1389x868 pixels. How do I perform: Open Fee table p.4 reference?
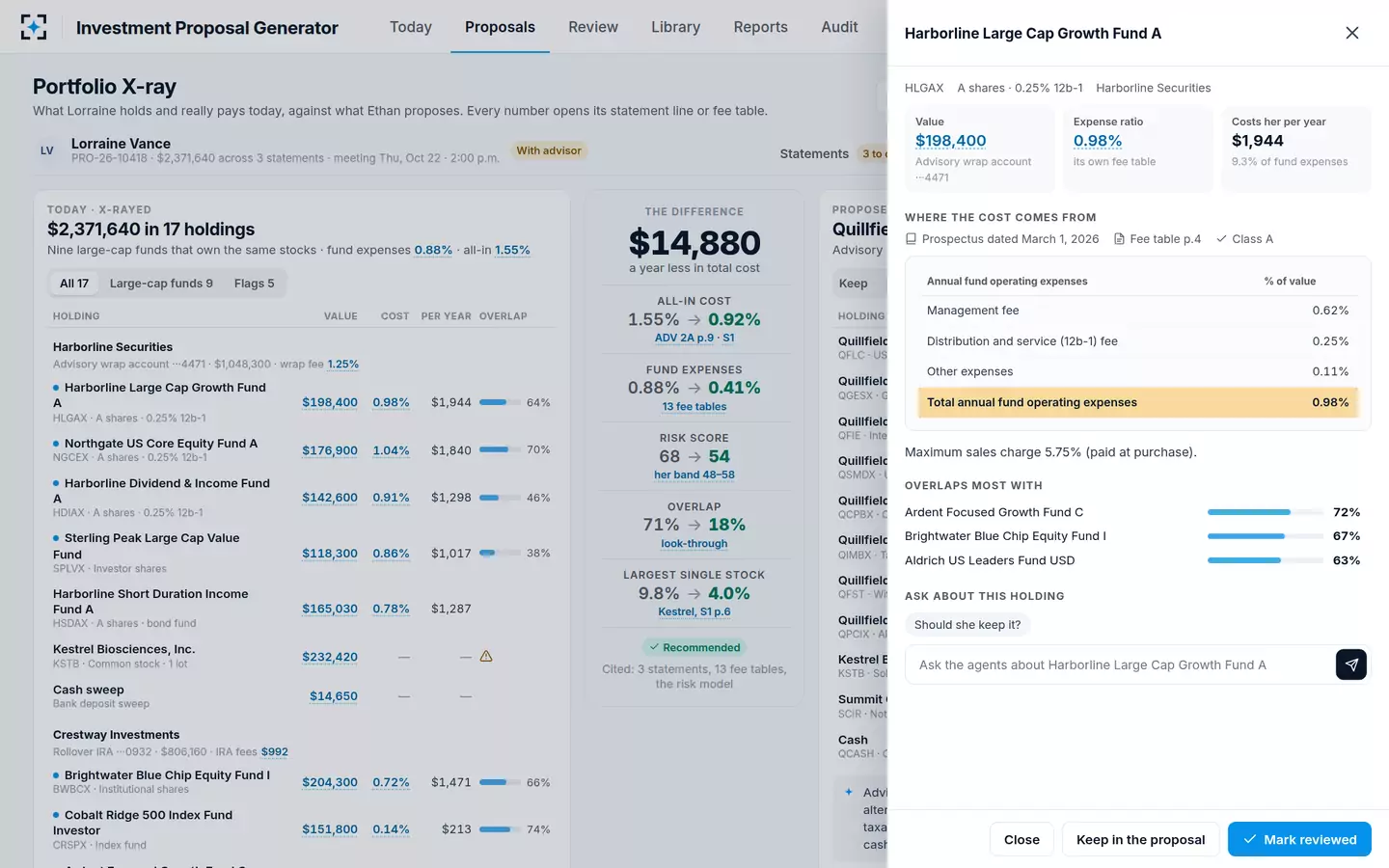coord(1157,239)
